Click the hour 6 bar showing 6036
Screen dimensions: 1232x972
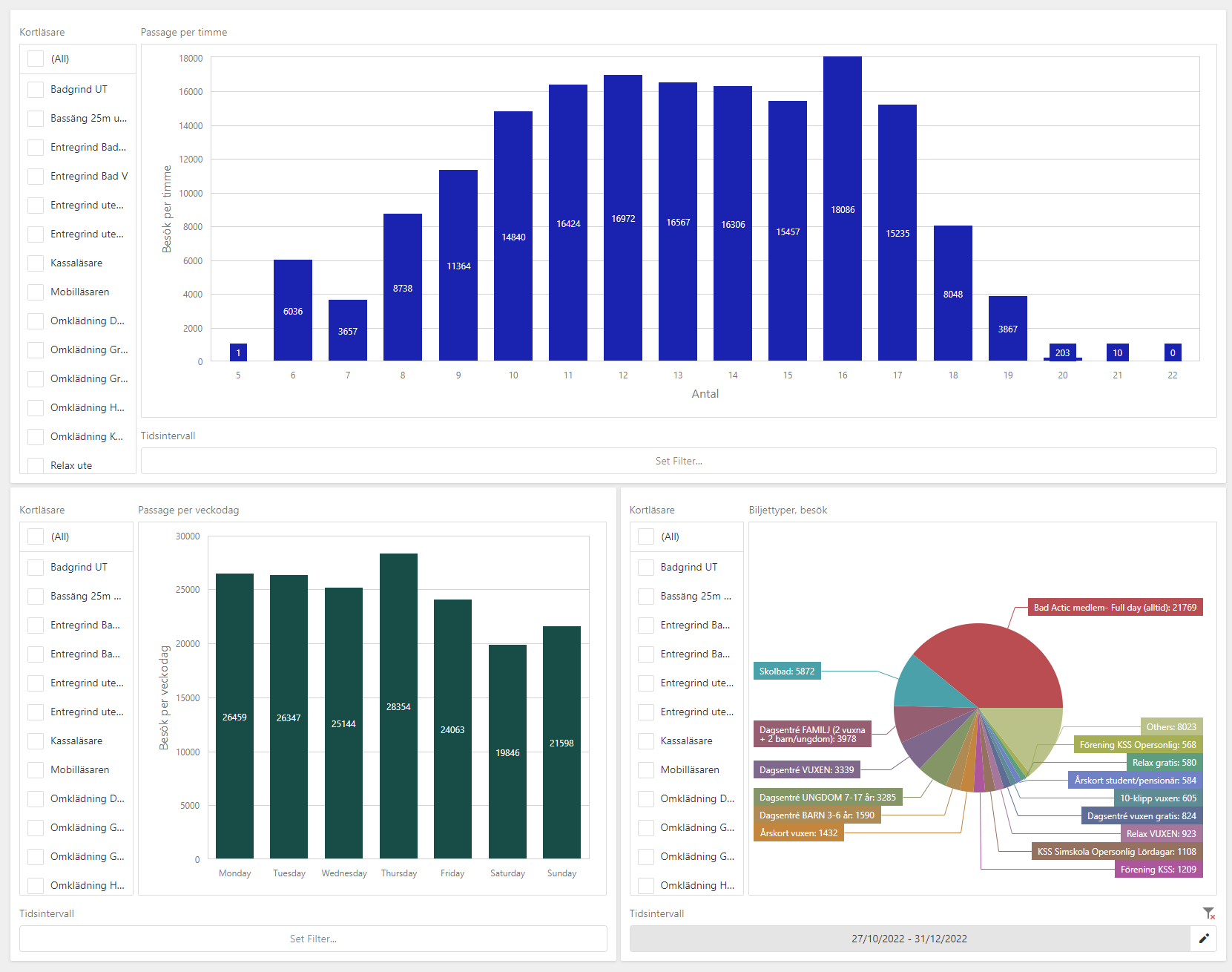(x=293, y=310)
